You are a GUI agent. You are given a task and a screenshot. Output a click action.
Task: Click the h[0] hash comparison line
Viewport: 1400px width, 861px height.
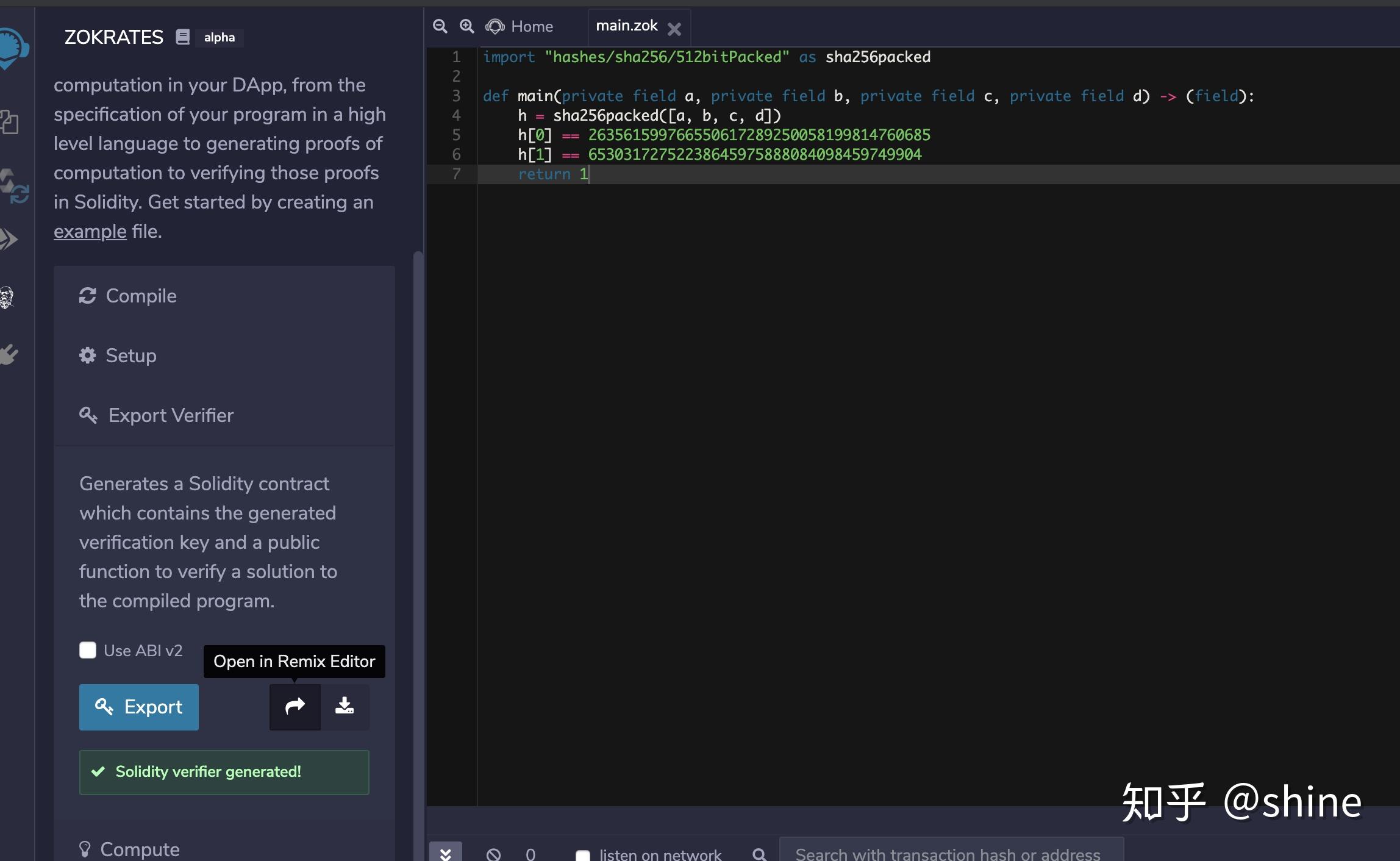724,135
